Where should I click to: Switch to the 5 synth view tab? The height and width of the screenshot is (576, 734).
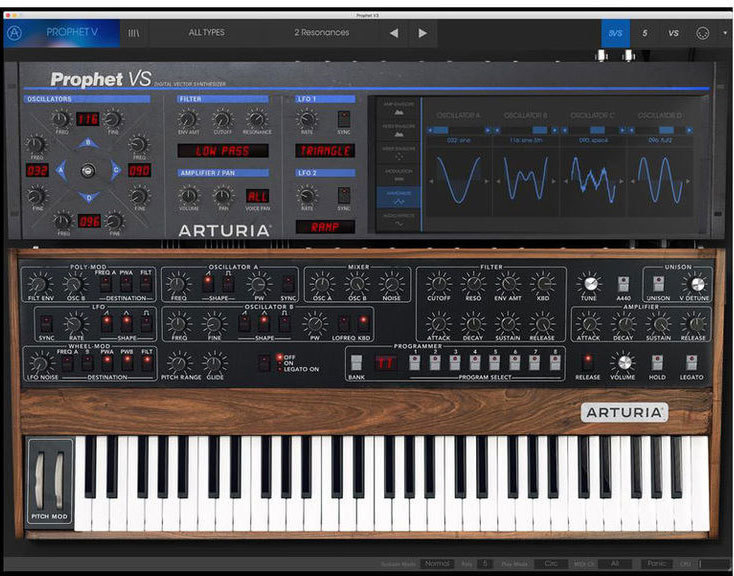point(645,33)
